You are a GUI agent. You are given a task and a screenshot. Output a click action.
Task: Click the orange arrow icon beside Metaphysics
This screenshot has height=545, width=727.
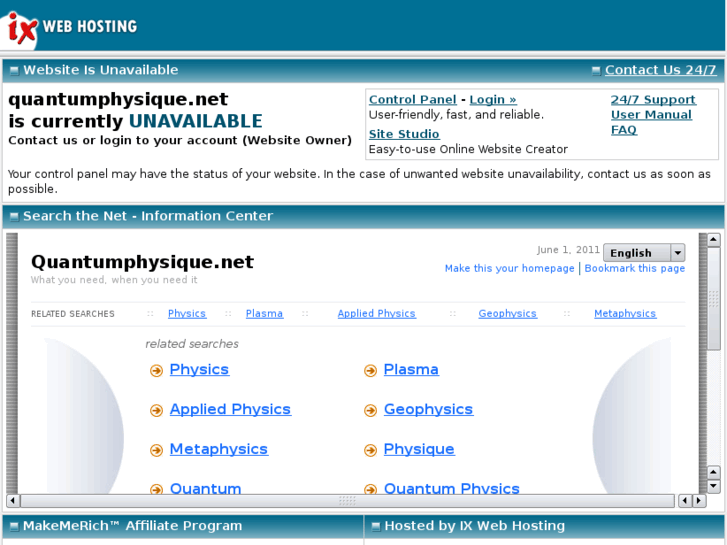click(156, 450)
